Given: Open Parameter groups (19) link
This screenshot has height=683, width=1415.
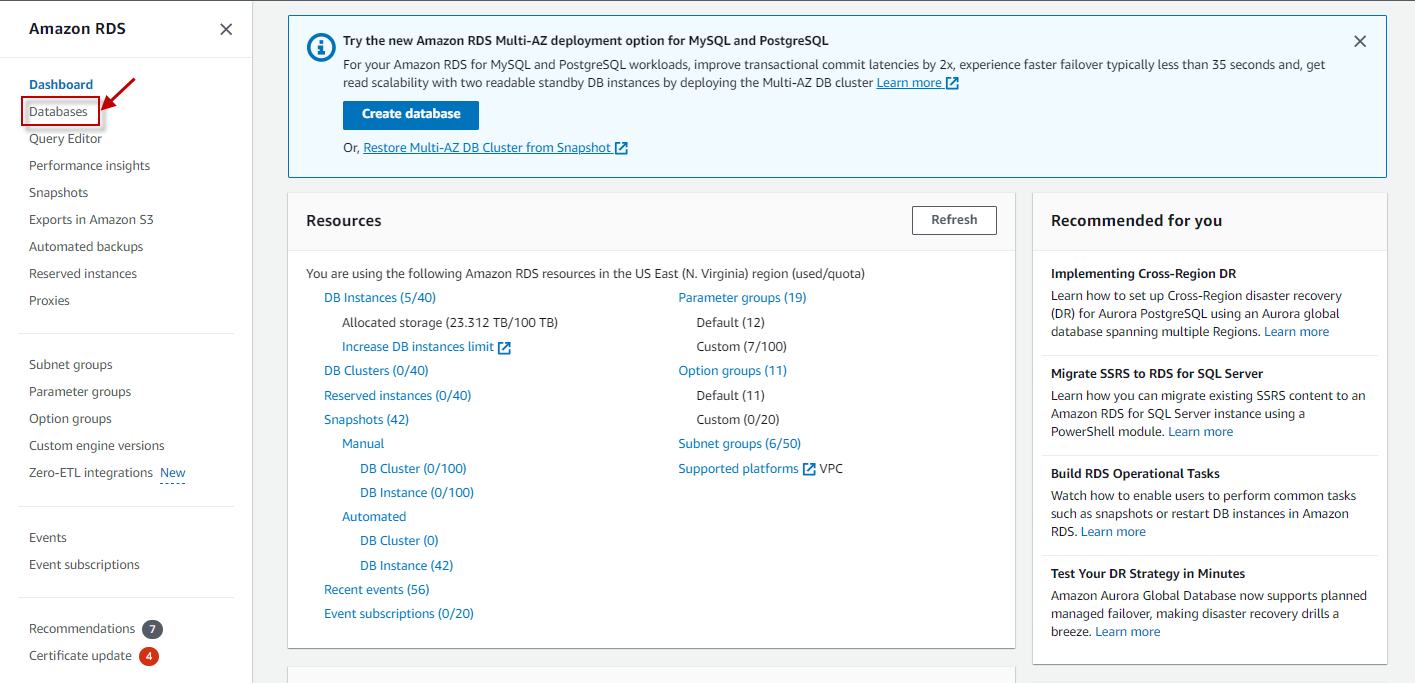Looking at the screenshot, I should click(x=742, y=298).
